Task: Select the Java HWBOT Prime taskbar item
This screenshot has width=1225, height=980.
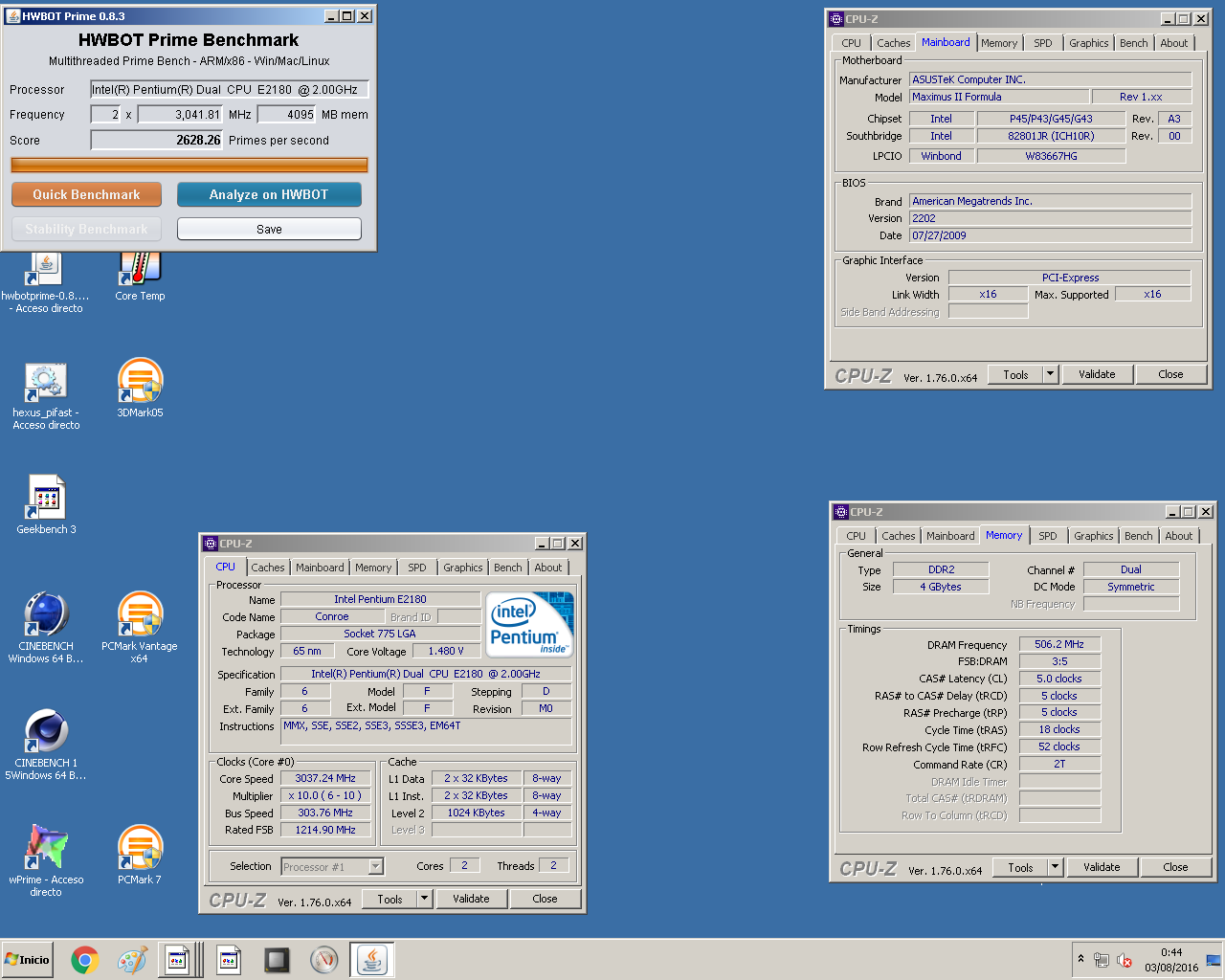Action: click(372, 960)
